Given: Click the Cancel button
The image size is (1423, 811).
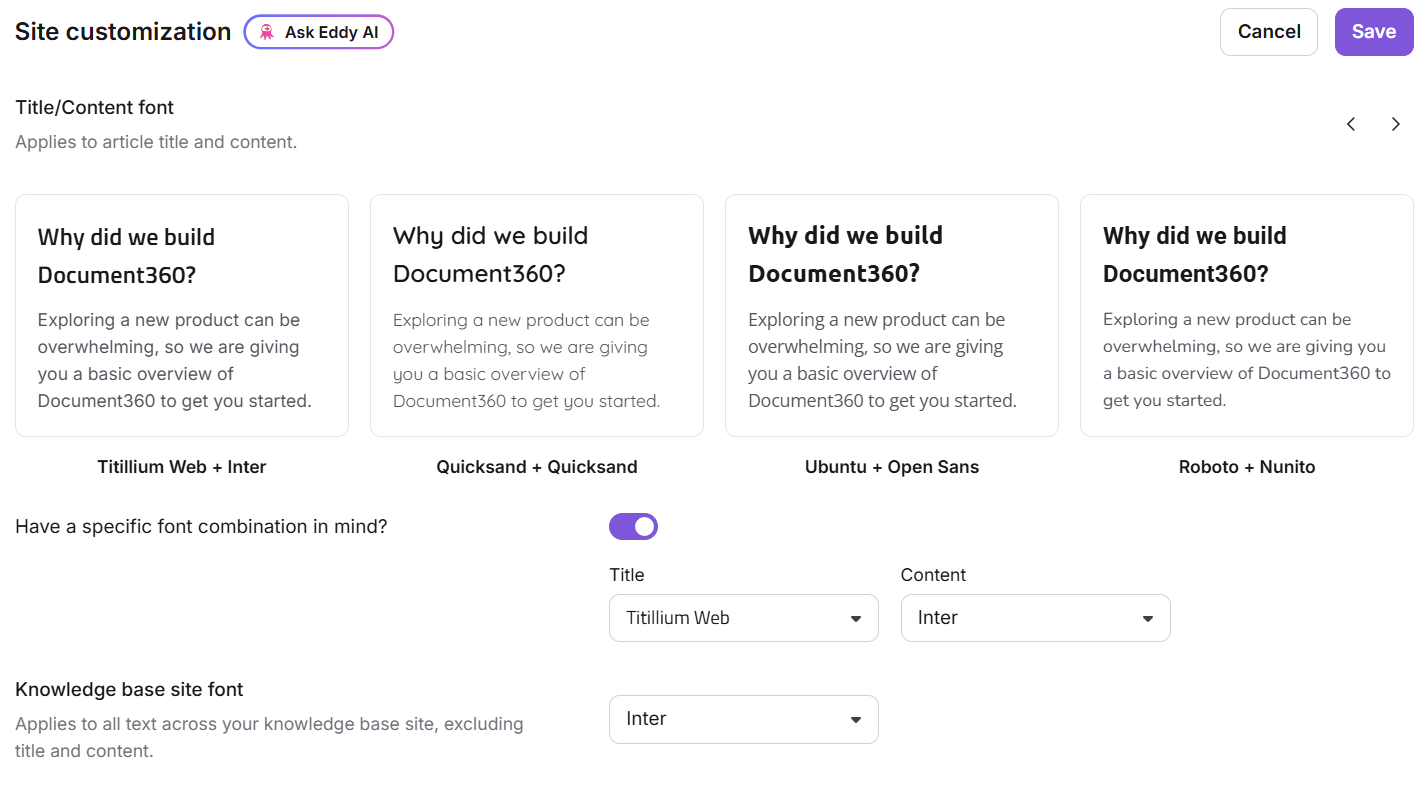Looking at the screenshot, I should (1269, 32).
